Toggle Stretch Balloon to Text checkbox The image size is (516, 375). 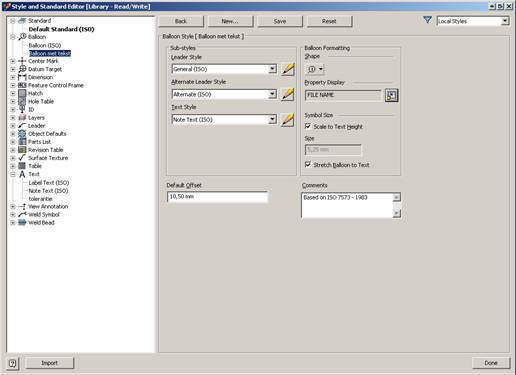coord(308,164)
